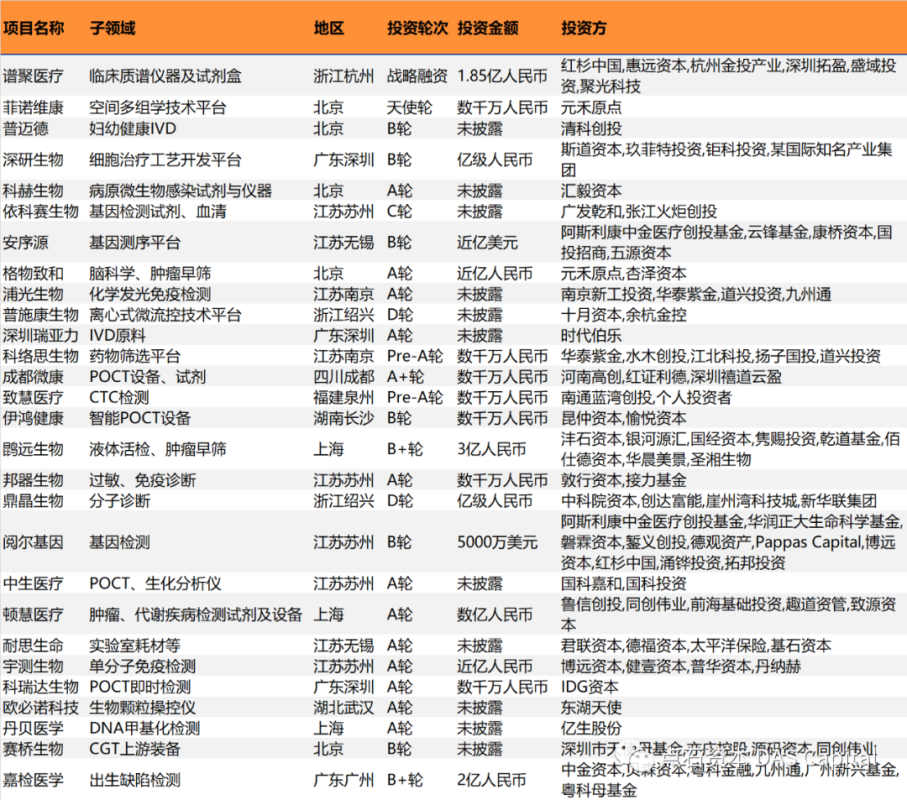This screenshot has height=800, width=907.
Task: Select the 基因测序平台 cell
Action: pos(135,243)
